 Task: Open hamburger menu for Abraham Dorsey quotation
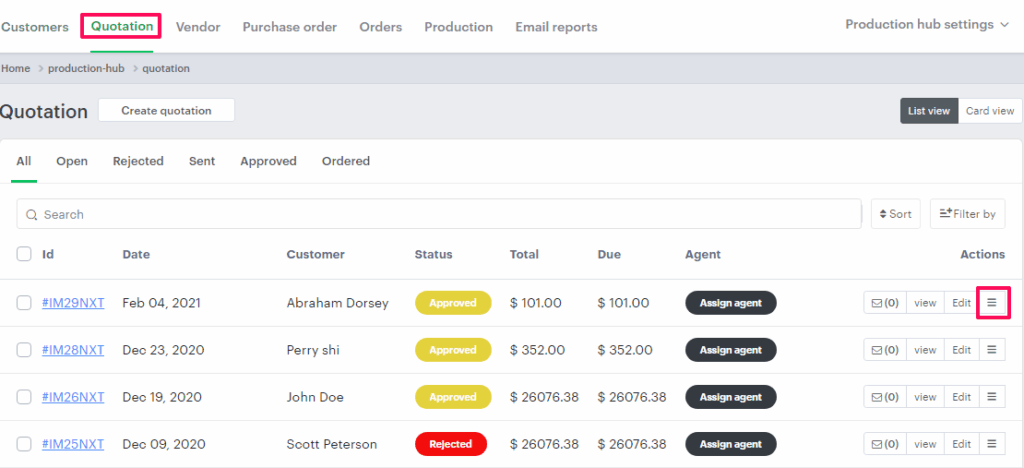(992, 302)
